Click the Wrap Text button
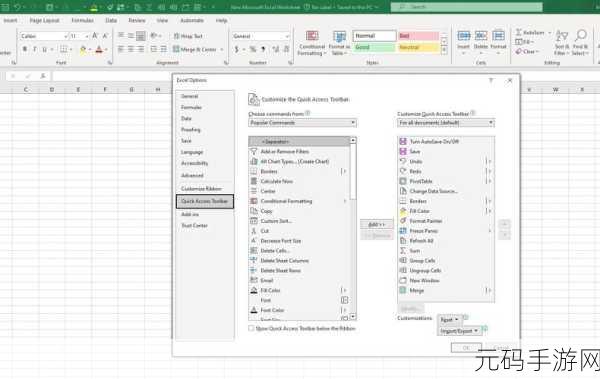Screen dimensions: 600x379 click(x=188, y=36)
